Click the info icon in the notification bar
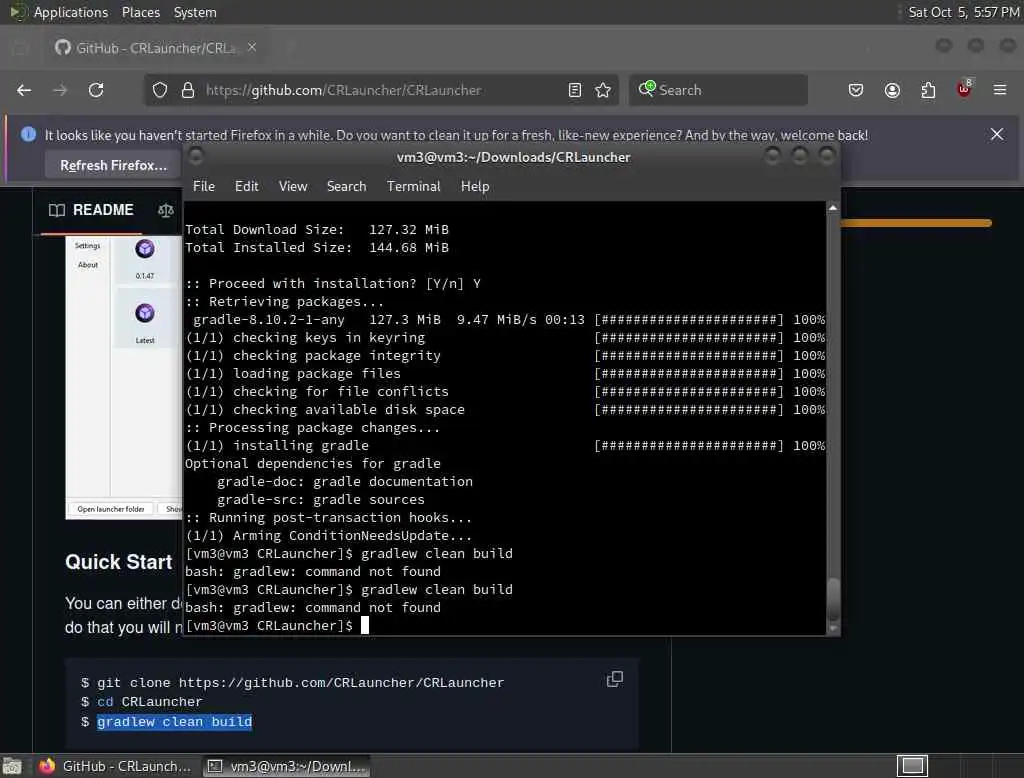The height and width of the screenshot is (778, 1024). 28,135
